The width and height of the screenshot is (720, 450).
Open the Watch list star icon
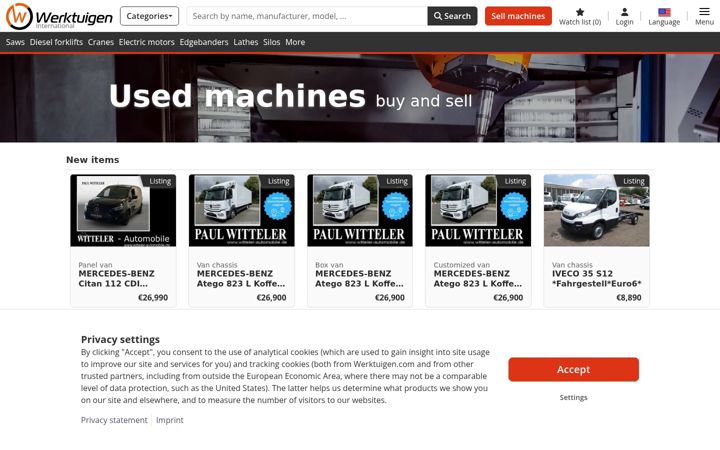point(580,12)
